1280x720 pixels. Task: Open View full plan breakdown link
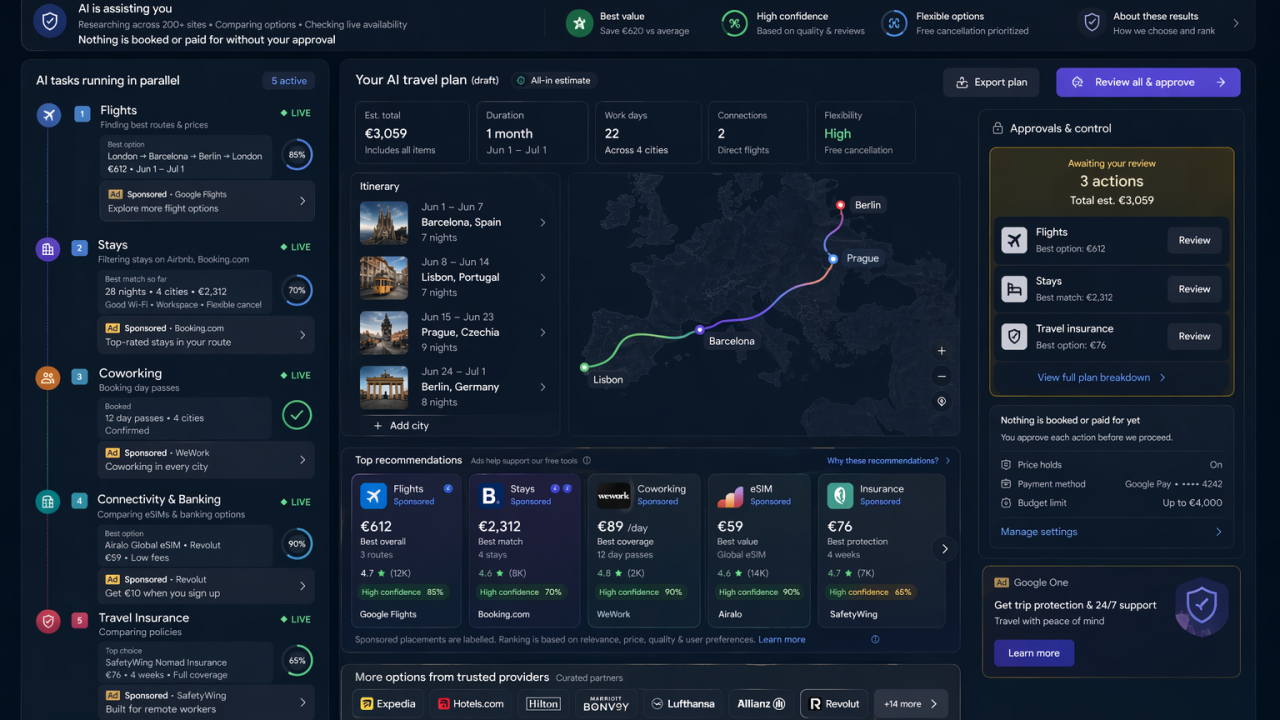click(x=1101, y=378)
